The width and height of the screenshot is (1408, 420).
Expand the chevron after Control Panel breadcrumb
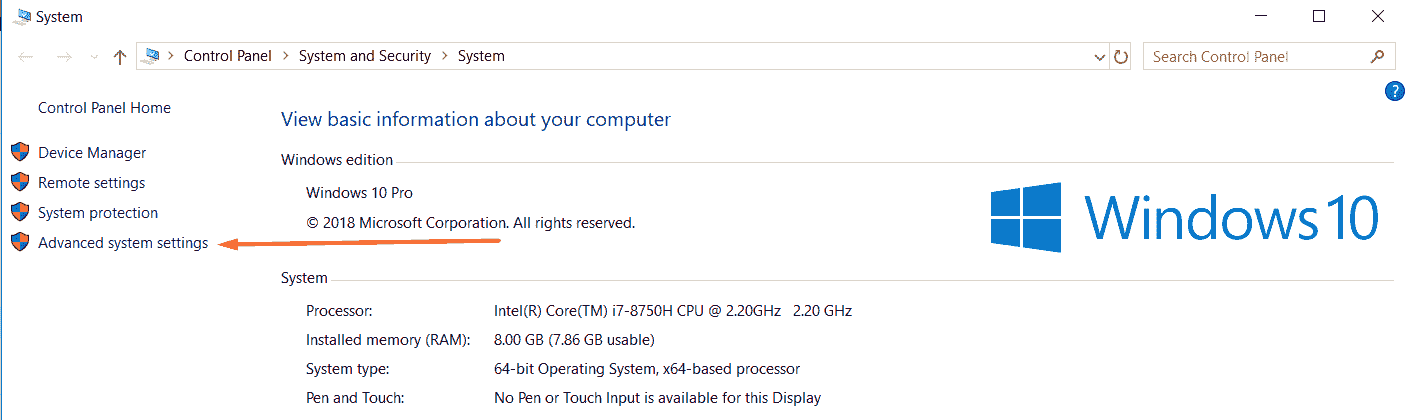click(x=285, y=56)
